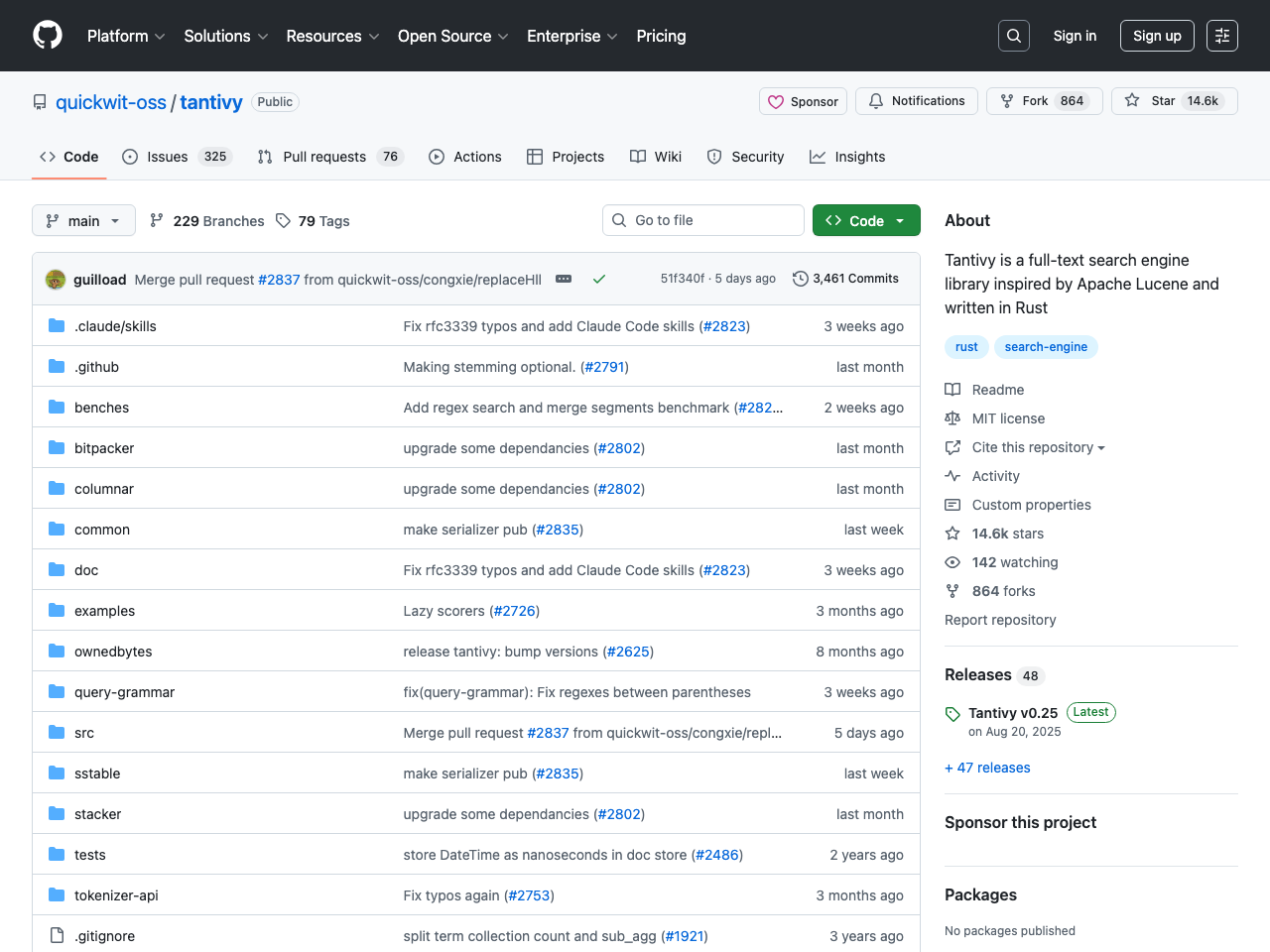Open the main branch dropdown
This screenshot has width=1270, height=952.
point(83,220)
